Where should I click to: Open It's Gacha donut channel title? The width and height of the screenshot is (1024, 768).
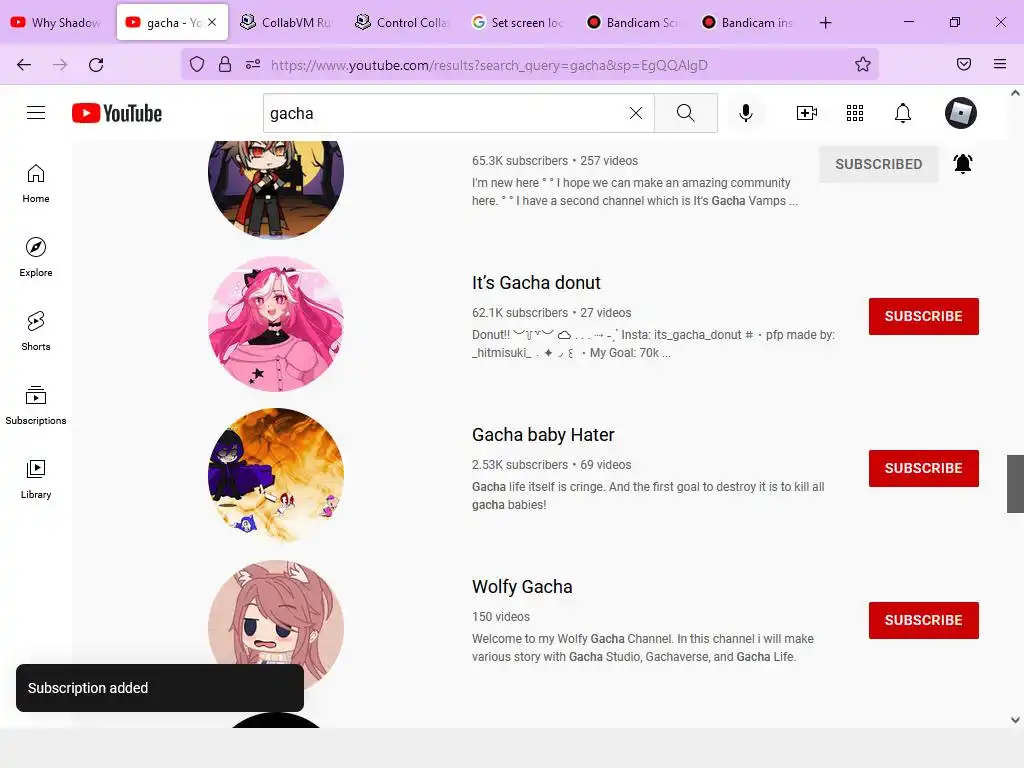(x=536, y=282)
